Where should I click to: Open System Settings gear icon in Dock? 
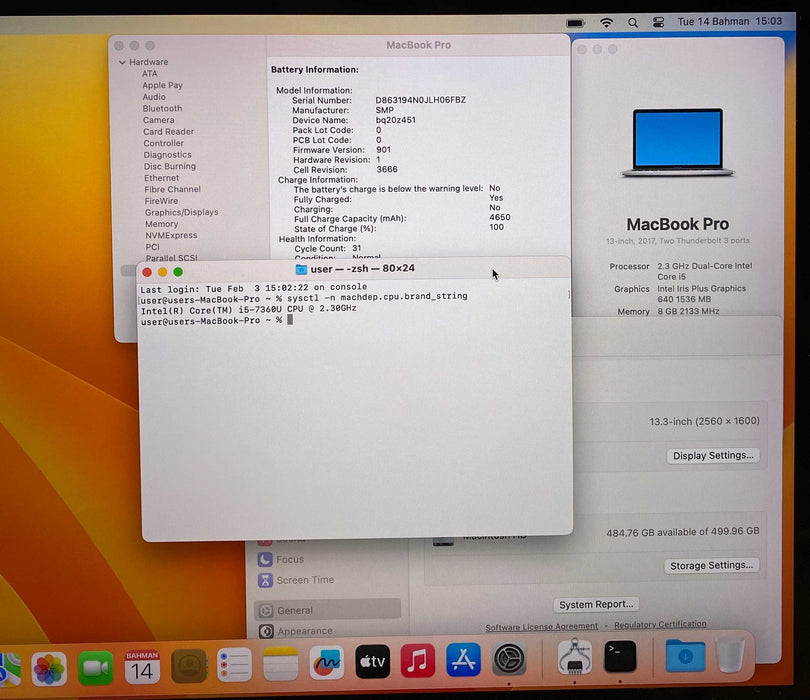(509, 659)
